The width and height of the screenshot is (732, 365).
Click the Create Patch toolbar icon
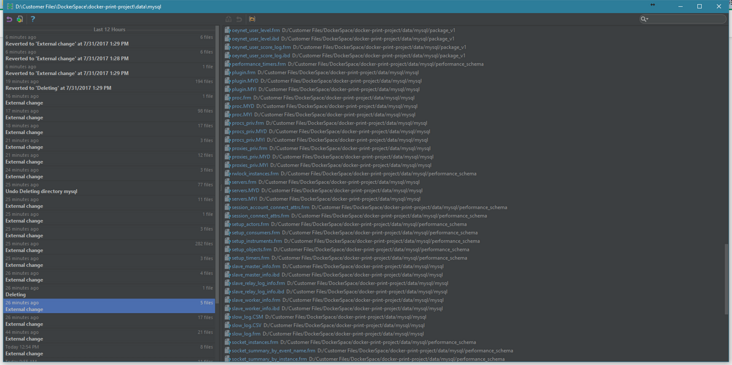[x=20, y=19]
